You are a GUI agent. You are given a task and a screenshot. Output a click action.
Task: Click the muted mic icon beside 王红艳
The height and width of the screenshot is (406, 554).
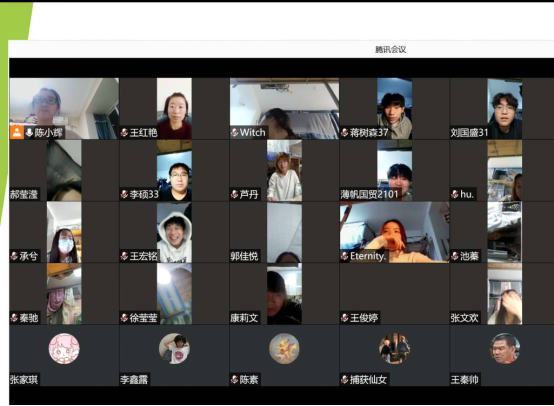(124, 133)
